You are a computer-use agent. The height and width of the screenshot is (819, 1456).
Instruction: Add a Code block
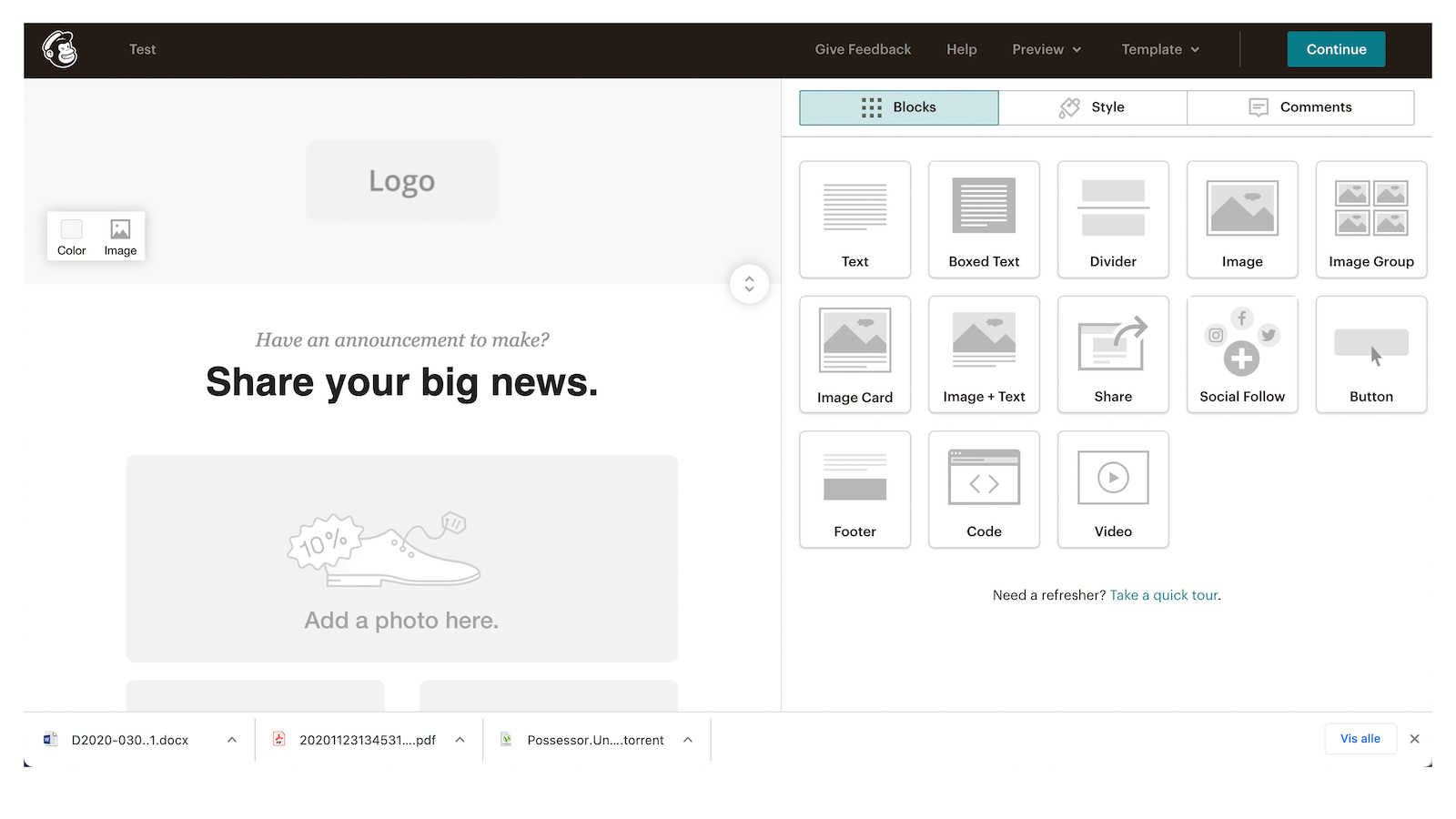coord(983,489)
